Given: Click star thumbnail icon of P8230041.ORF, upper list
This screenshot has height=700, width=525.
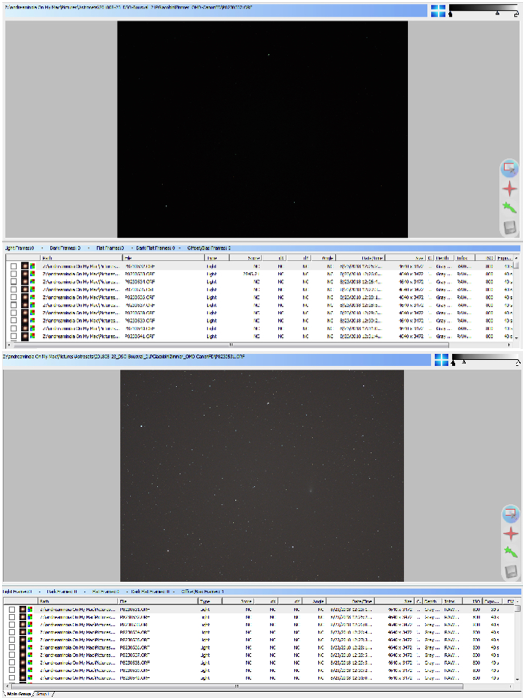Looking at the screenshot, I should coord(25,336).
